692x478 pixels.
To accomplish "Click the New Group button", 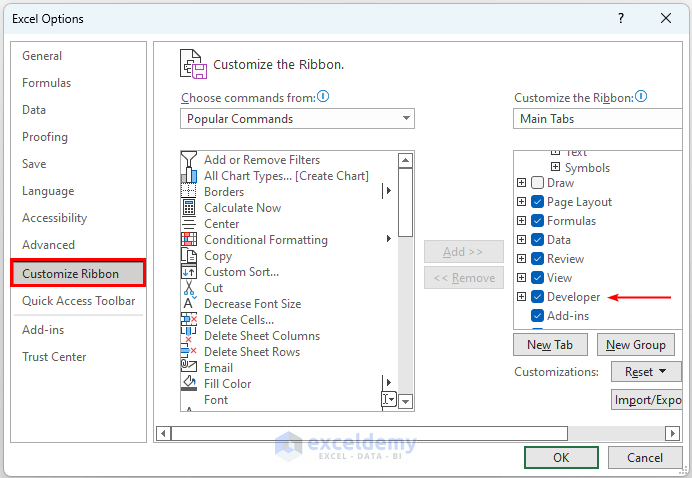I will [636, 345].
